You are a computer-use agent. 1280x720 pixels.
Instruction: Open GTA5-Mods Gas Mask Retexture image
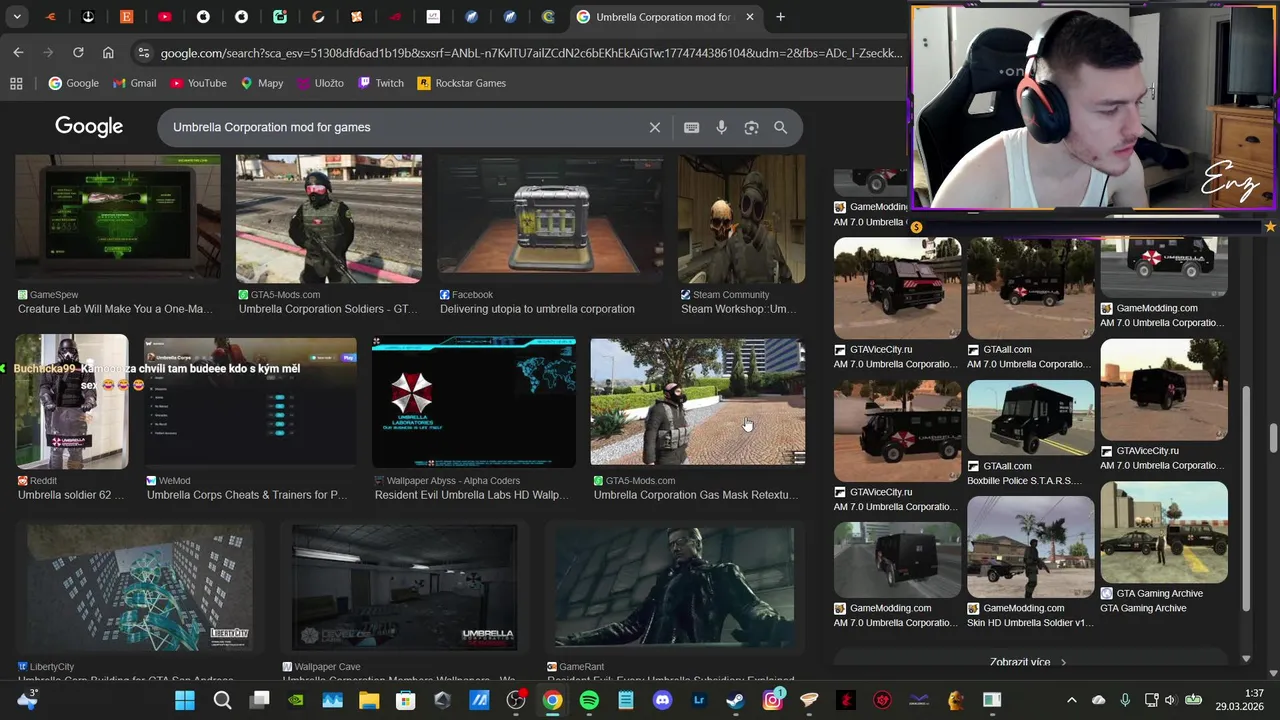pos(698,402)
